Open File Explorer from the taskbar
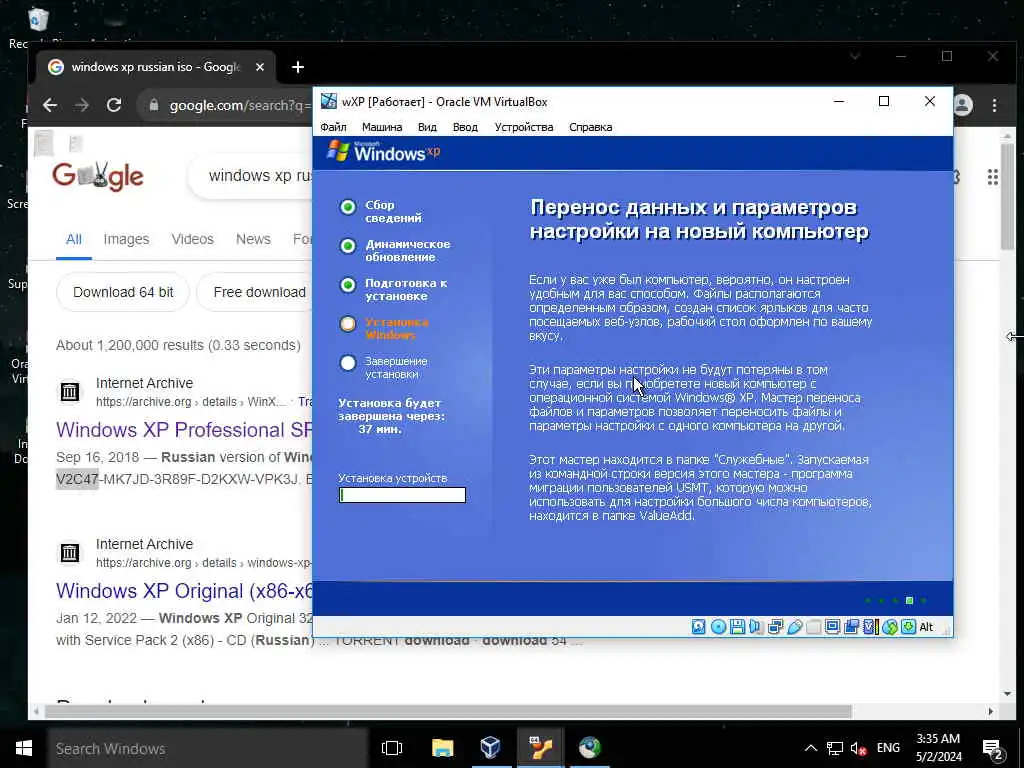1024x768 pixels. (x=442, y=748)
